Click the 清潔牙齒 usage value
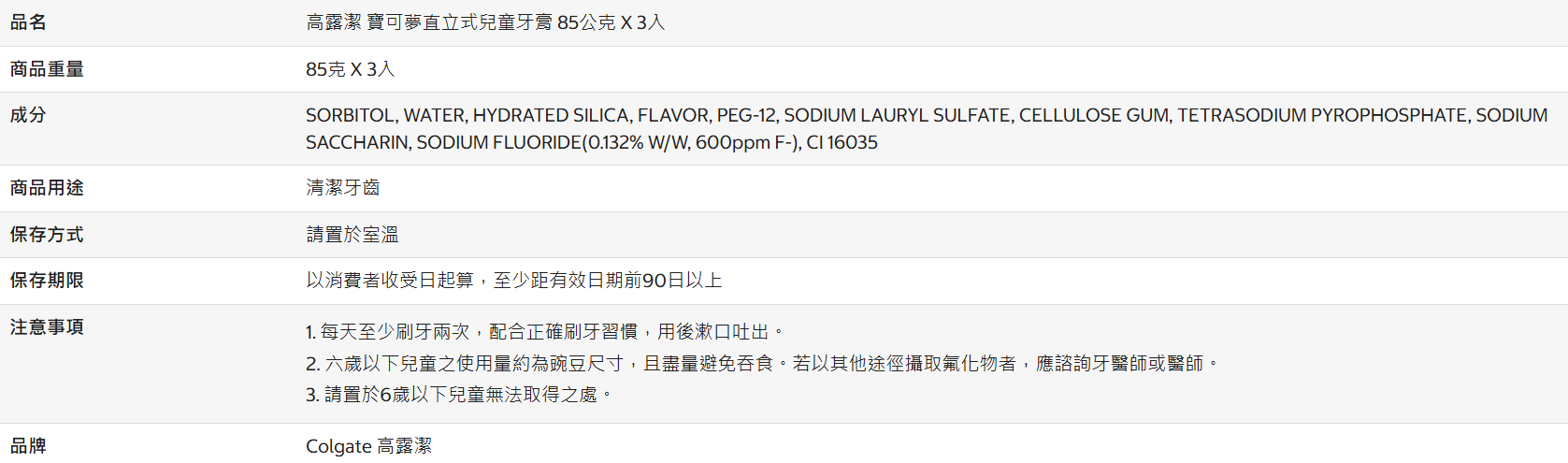The image size is (1568, 463). click(343, 188)
